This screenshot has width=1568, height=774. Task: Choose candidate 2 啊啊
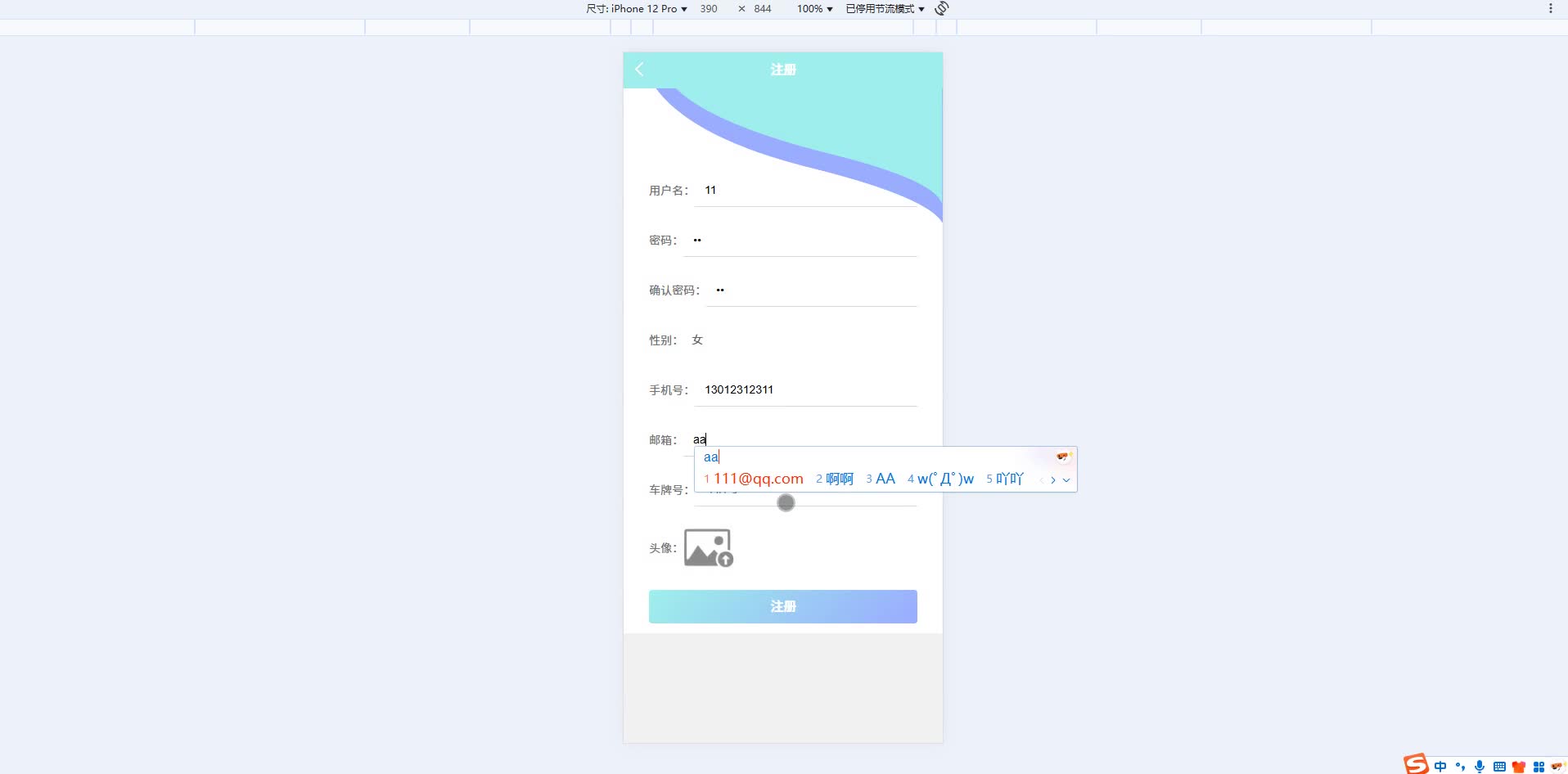pos(835,479)
